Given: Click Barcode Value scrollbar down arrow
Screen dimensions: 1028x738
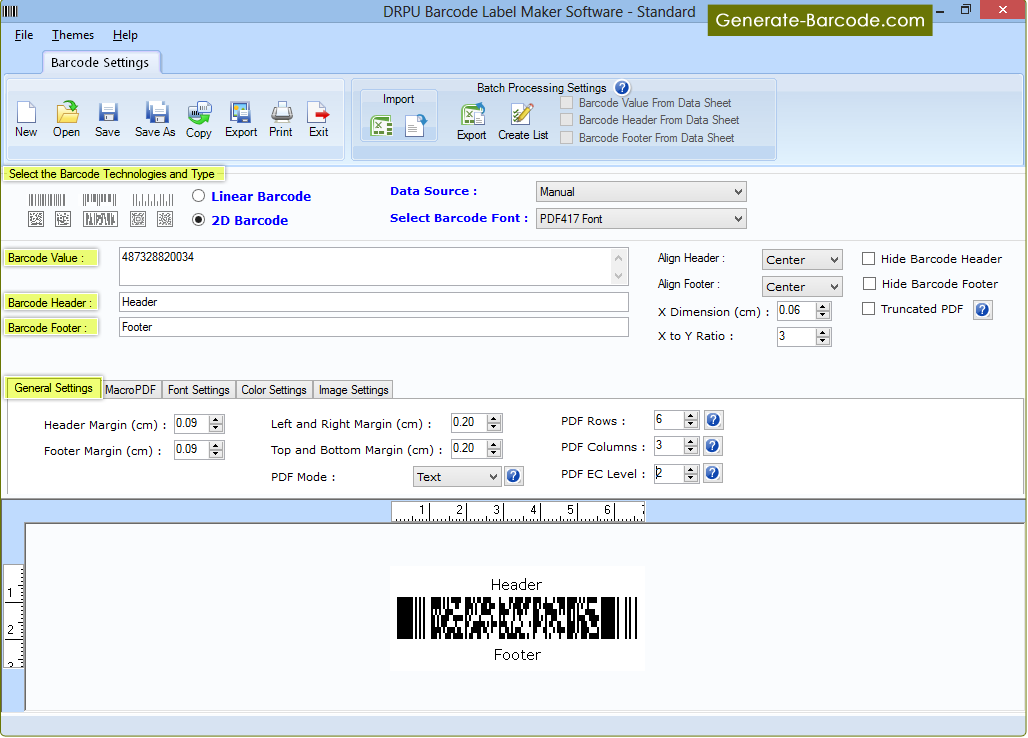Looking at the screenshot, I should pos(619,276).
